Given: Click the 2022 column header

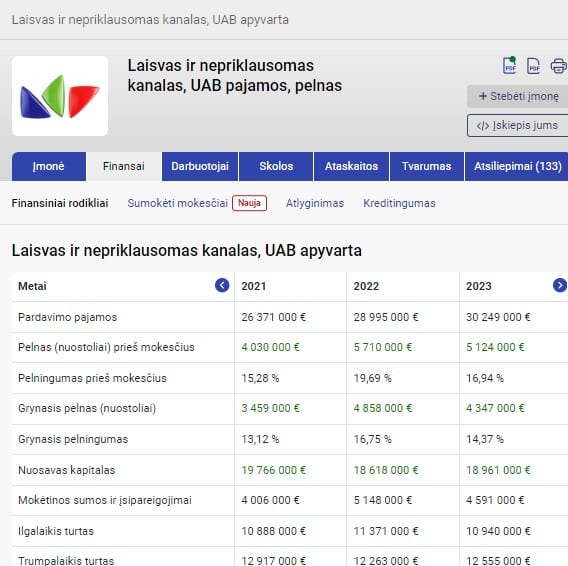Looking at the screenshot, I should [x=366, y=286].
